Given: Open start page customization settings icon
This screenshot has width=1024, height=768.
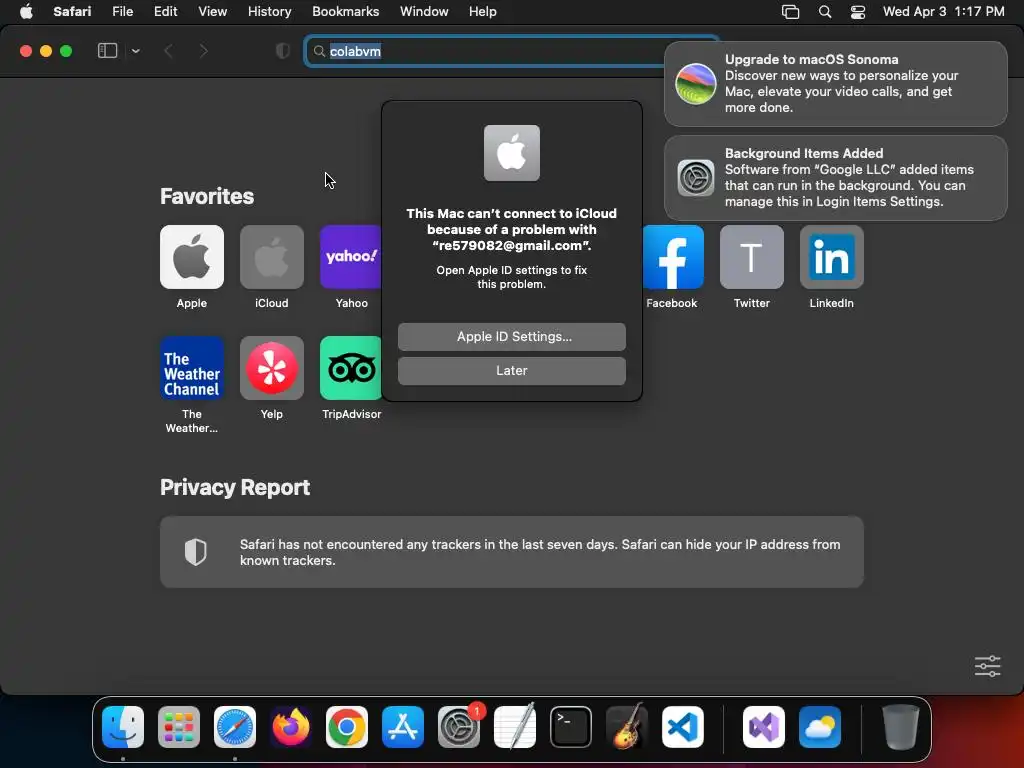Looking at the screenshot, I should (x=987, y=666).
